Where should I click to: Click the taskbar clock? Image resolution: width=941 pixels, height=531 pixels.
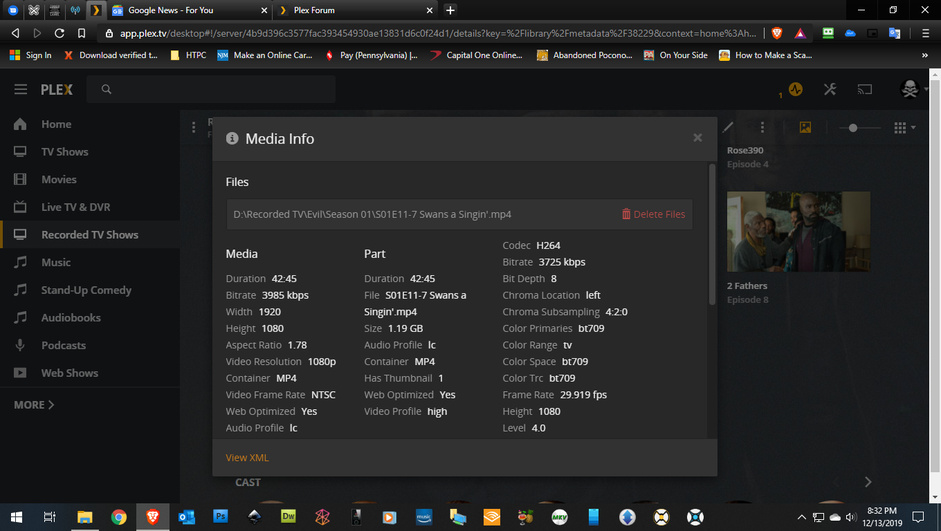pos(882,517)
